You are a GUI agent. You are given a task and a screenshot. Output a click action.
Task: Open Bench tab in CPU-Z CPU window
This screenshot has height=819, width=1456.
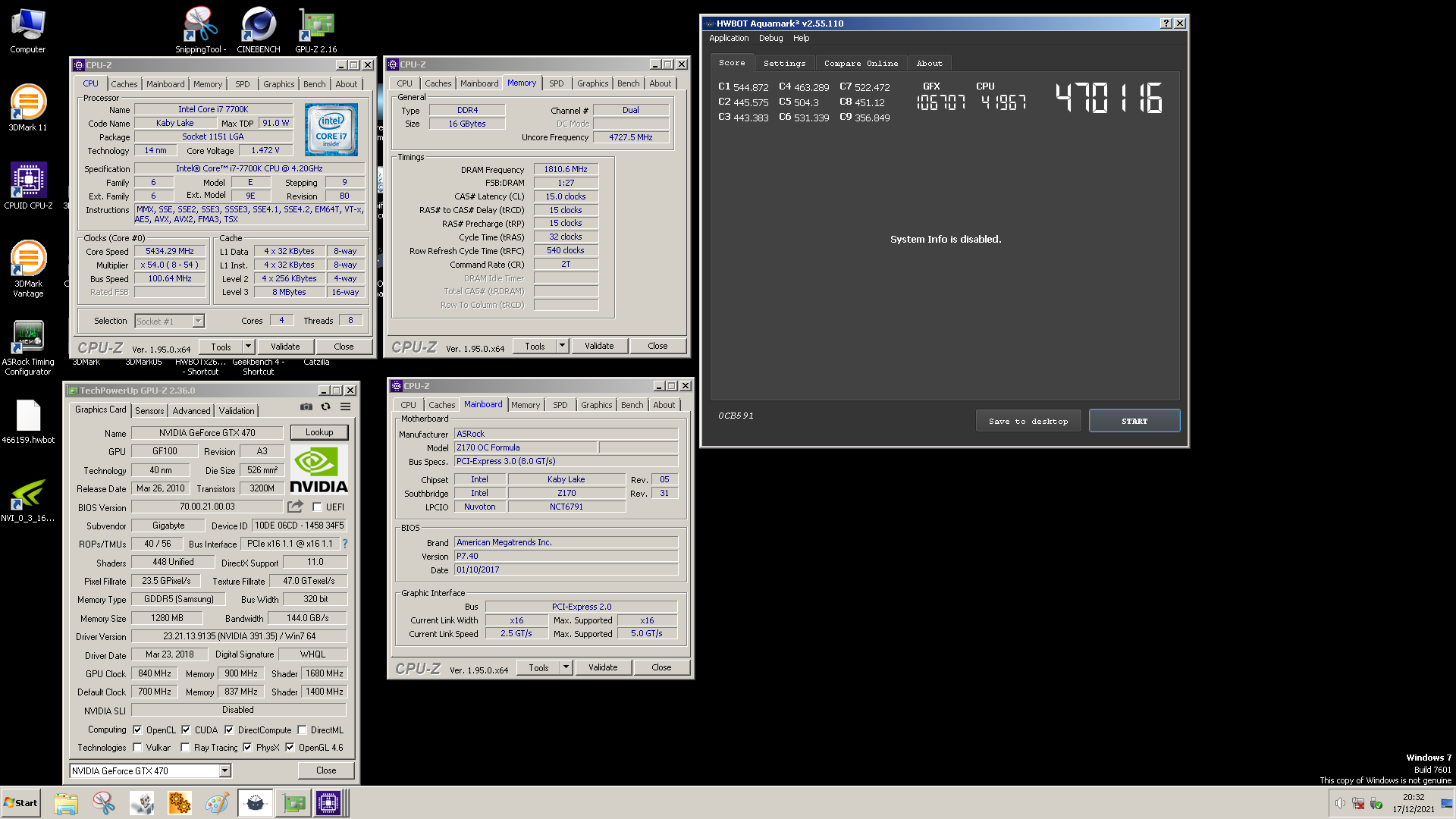coord(314,84)
